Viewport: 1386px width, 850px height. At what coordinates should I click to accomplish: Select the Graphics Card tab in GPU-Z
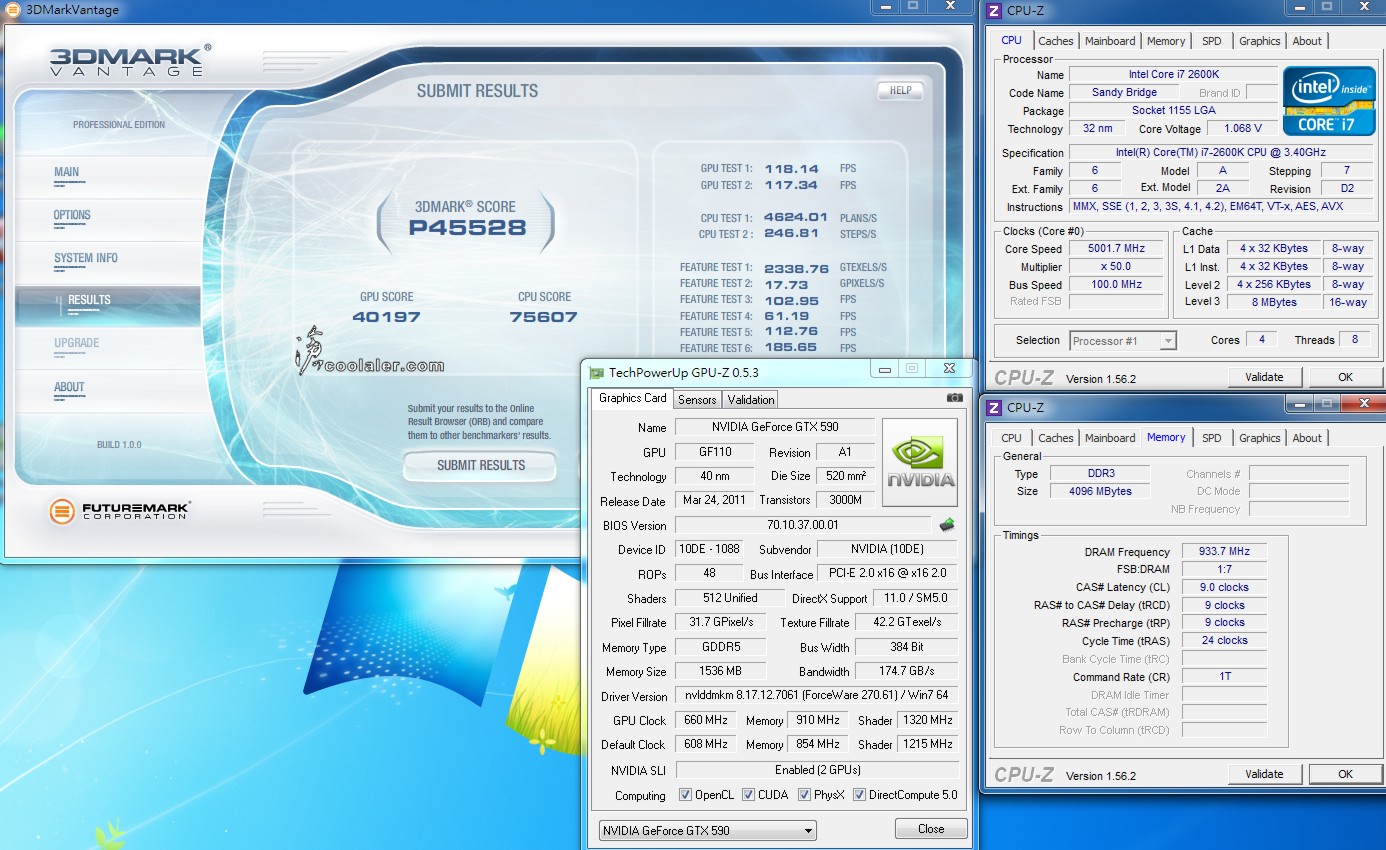pos(632,398)
